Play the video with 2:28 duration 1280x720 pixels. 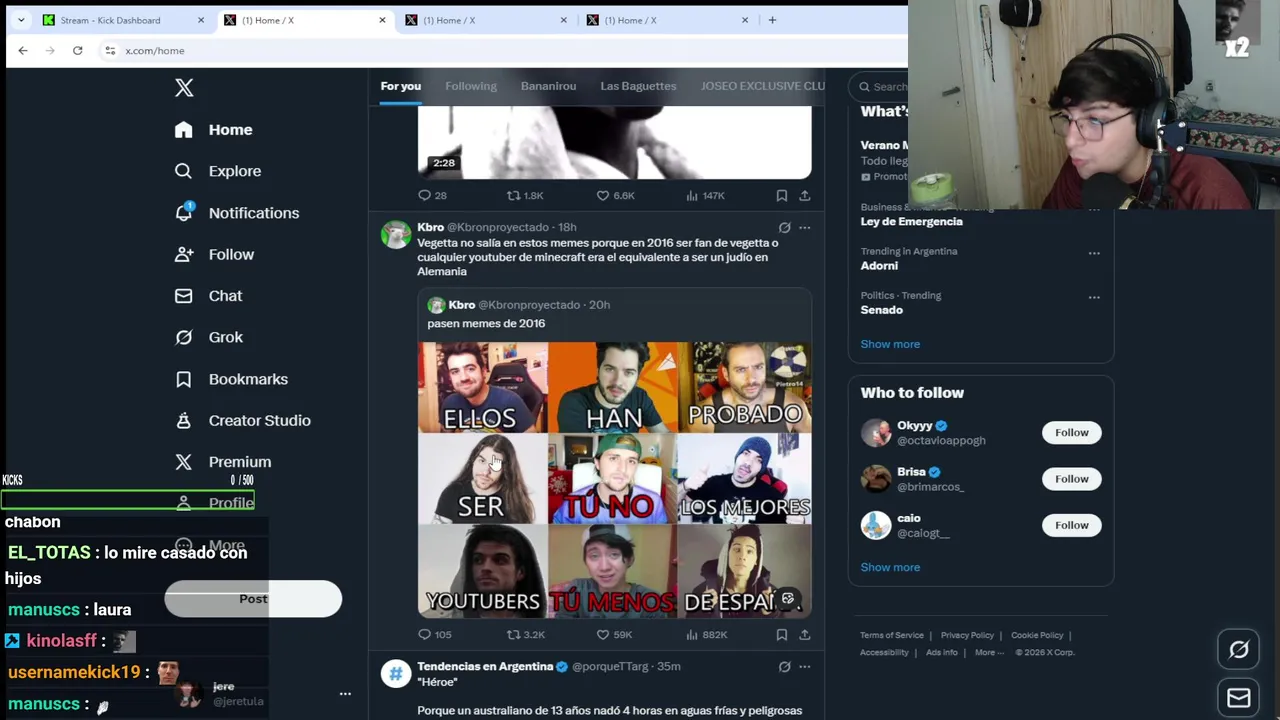coord(614,143)
